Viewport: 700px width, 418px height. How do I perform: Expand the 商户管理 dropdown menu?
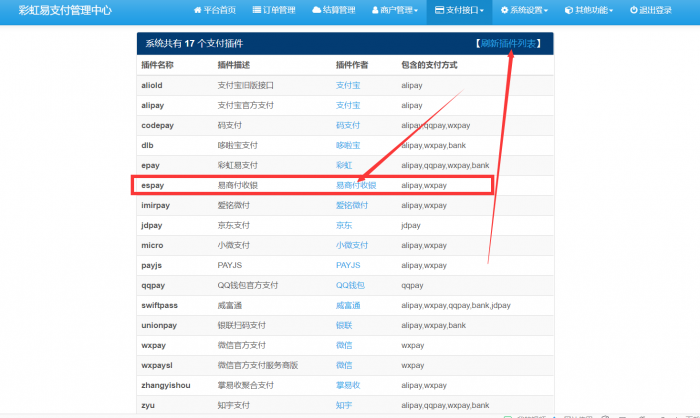(x=393, y=11)
